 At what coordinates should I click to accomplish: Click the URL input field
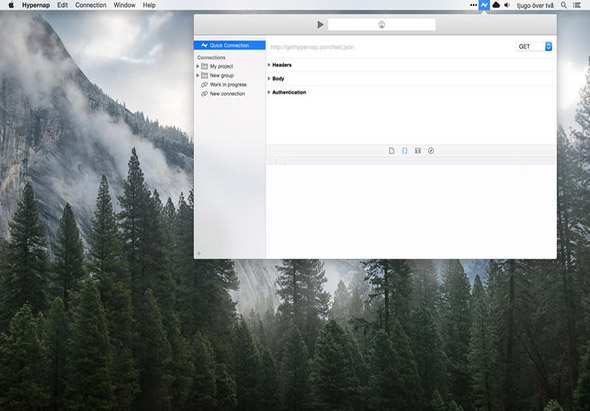[x=390, y=47]
